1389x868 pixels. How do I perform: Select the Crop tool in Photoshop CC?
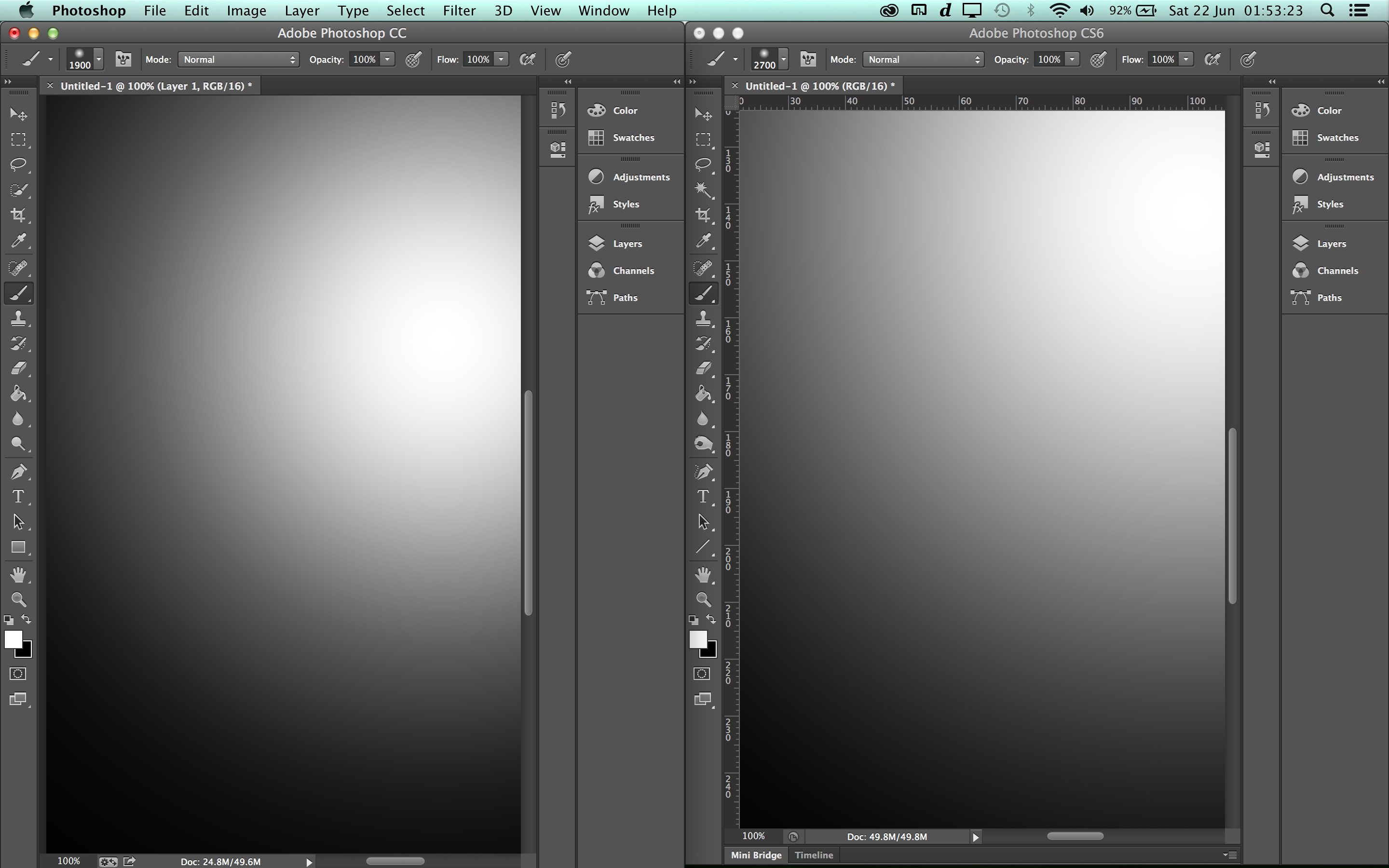click(18, 215)
